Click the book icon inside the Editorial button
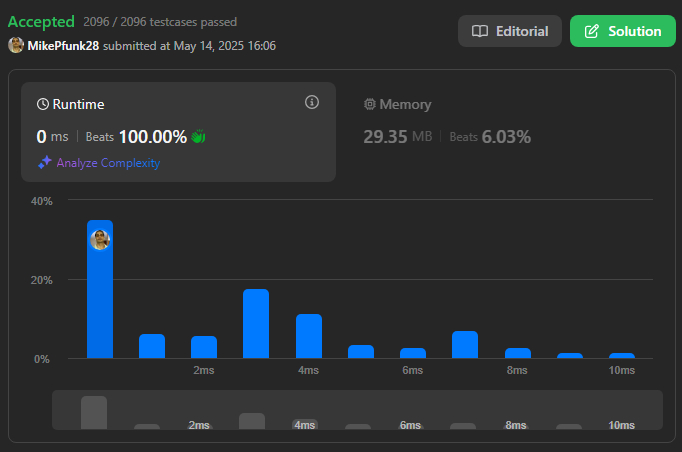 [480, 31]
